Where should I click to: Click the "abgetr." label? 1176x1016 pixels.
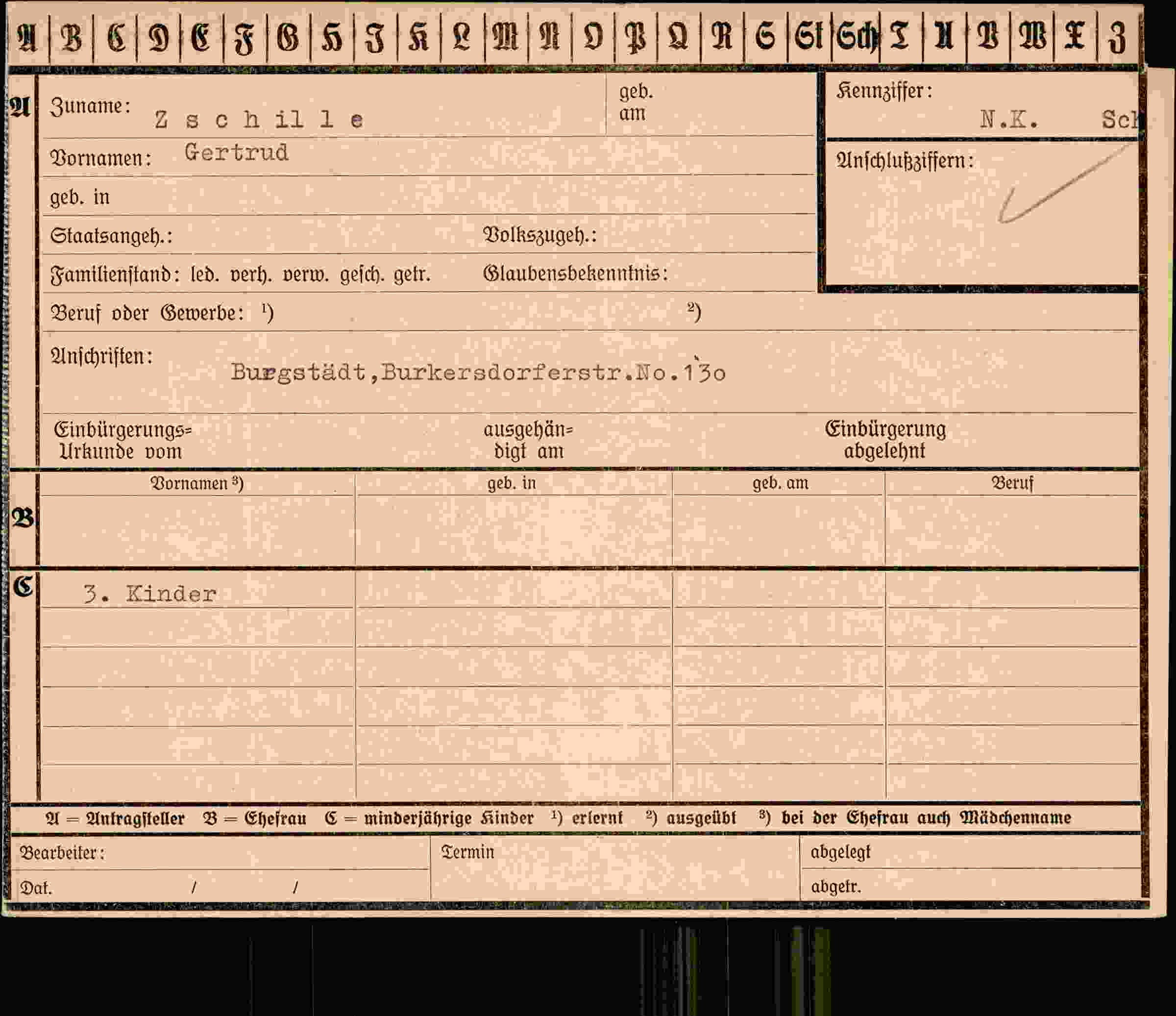pyautogui.click(x=835, y=887)
